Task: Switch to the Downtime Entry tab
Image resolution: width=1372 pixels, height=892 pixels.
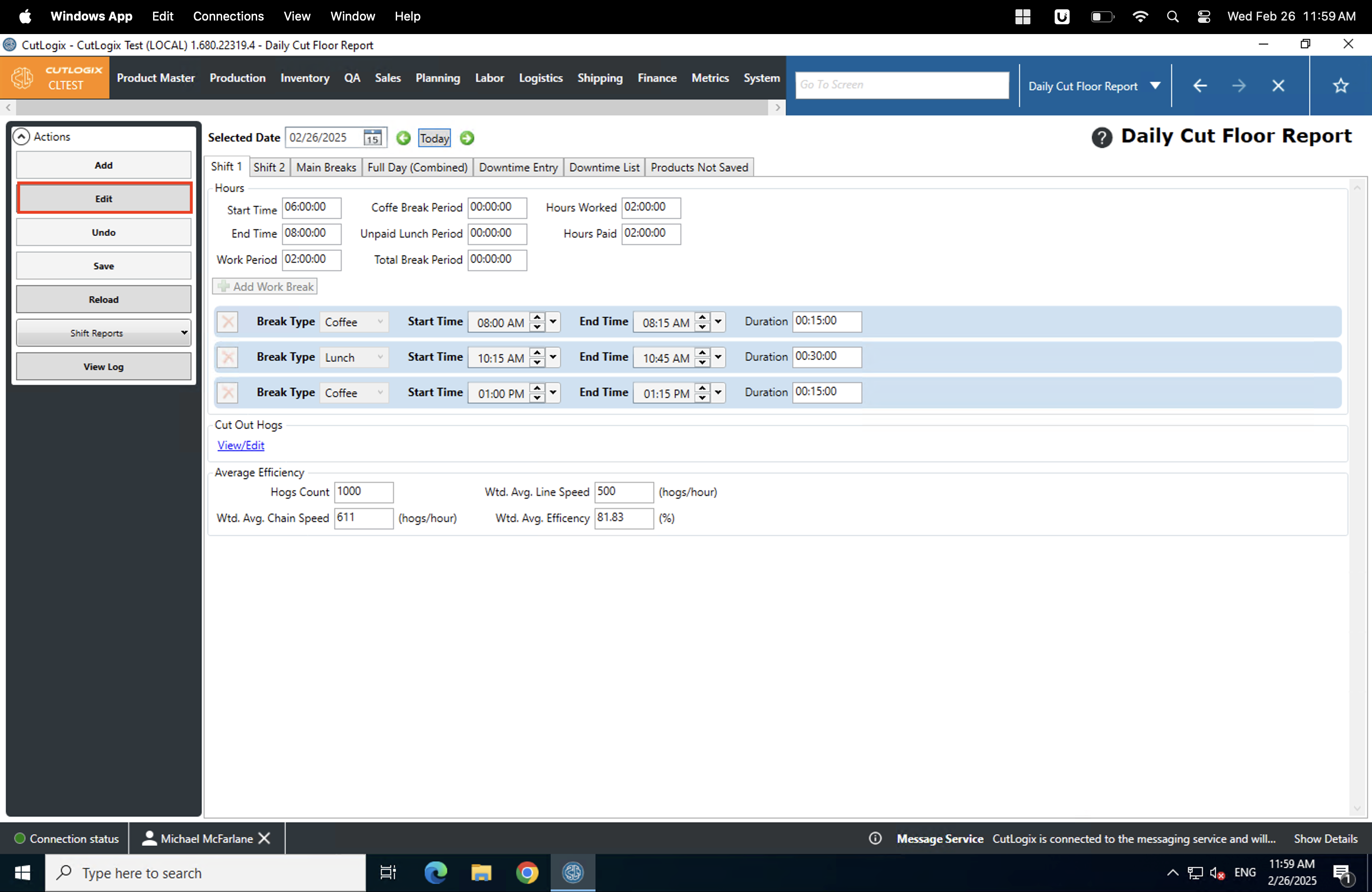Action: [x=518, y=167]
